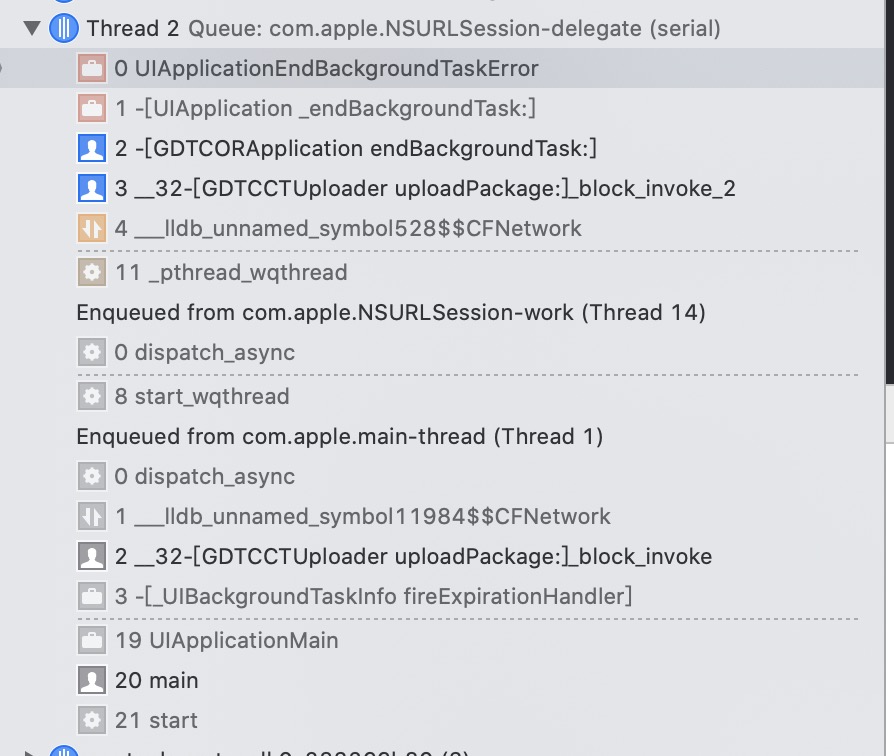Select frame 8 start_wqthread

[x=442, y=396]
